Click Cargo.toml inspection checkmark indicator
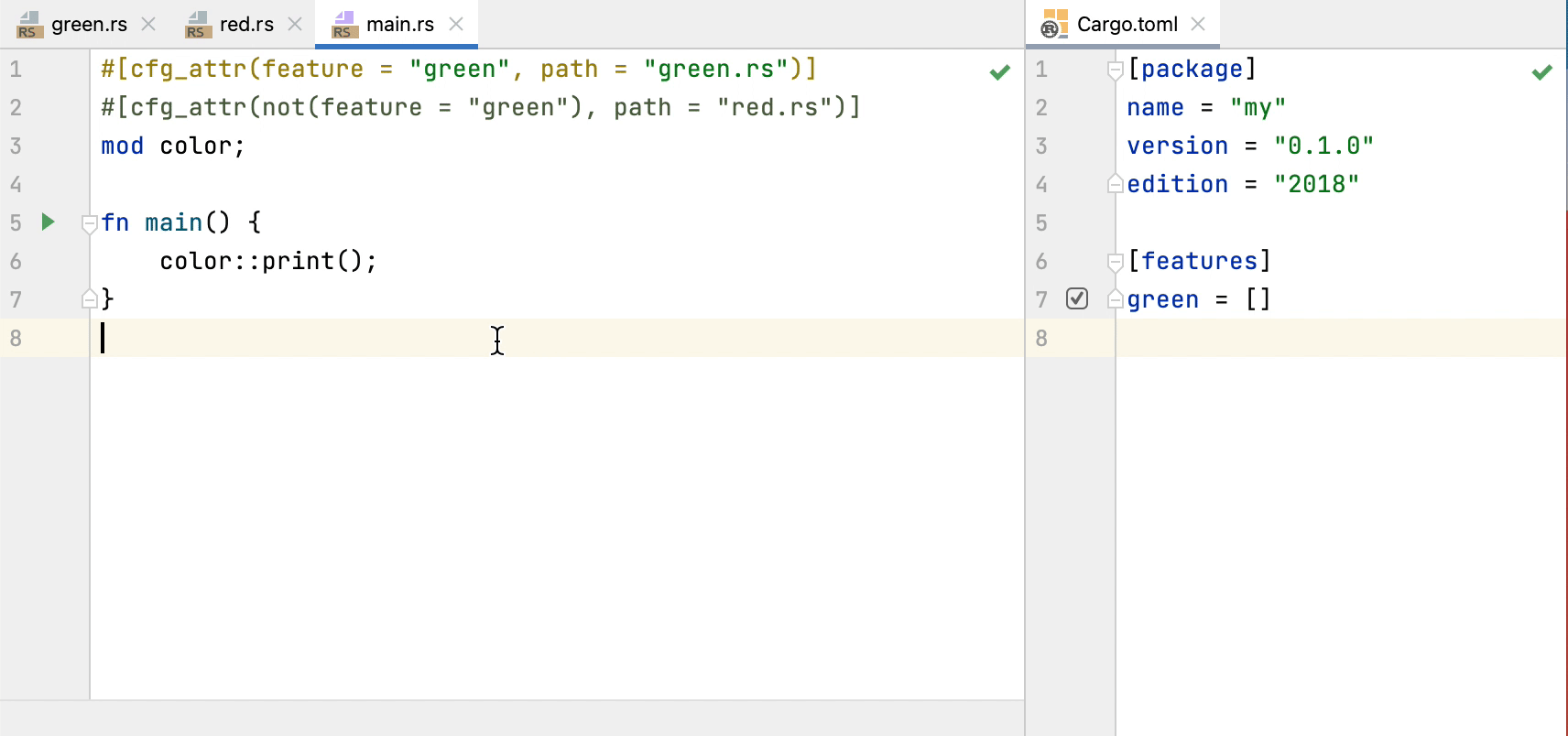 tap(1542, 71)
